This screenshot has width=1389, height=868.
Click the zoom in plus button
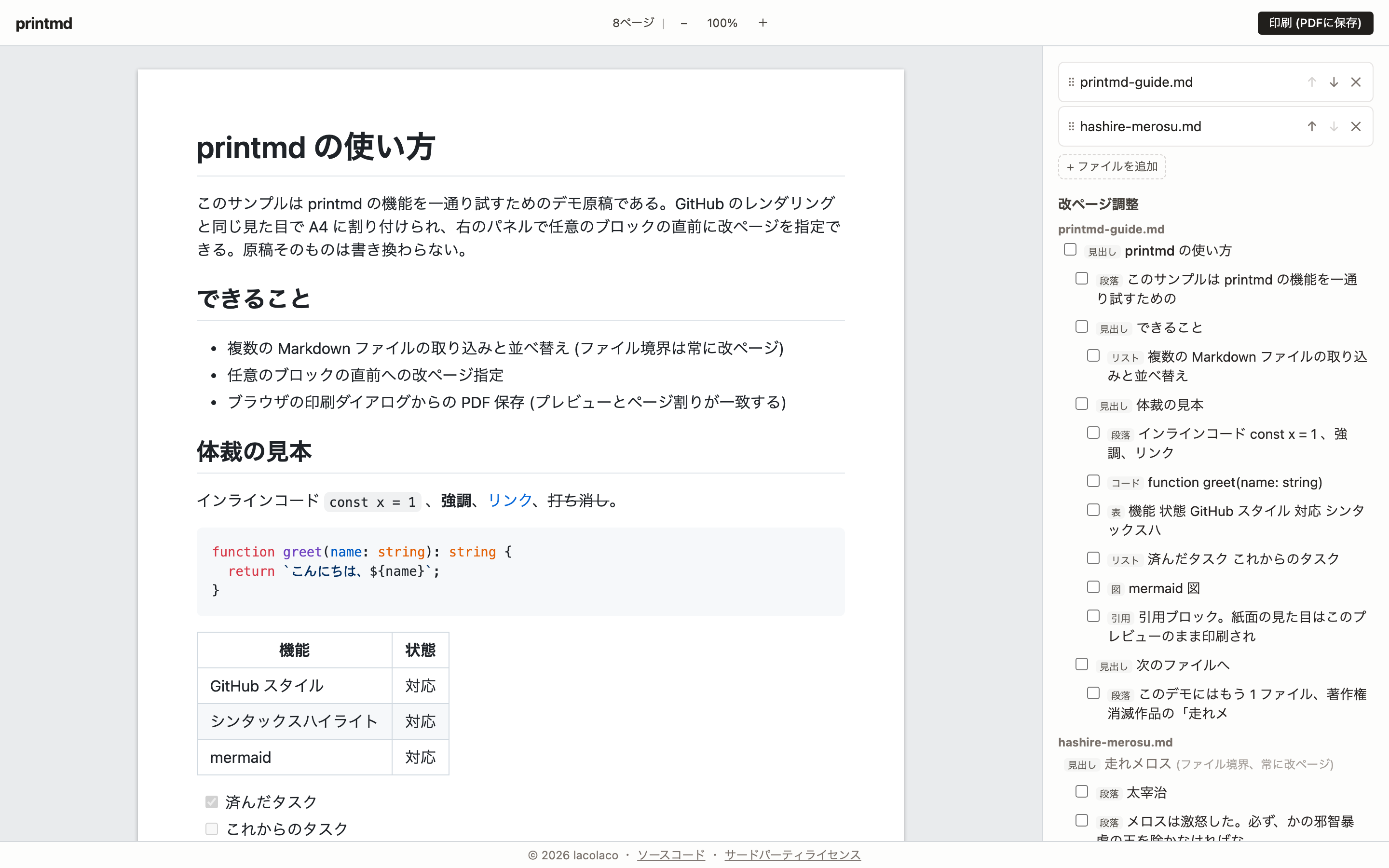point(763,23)
